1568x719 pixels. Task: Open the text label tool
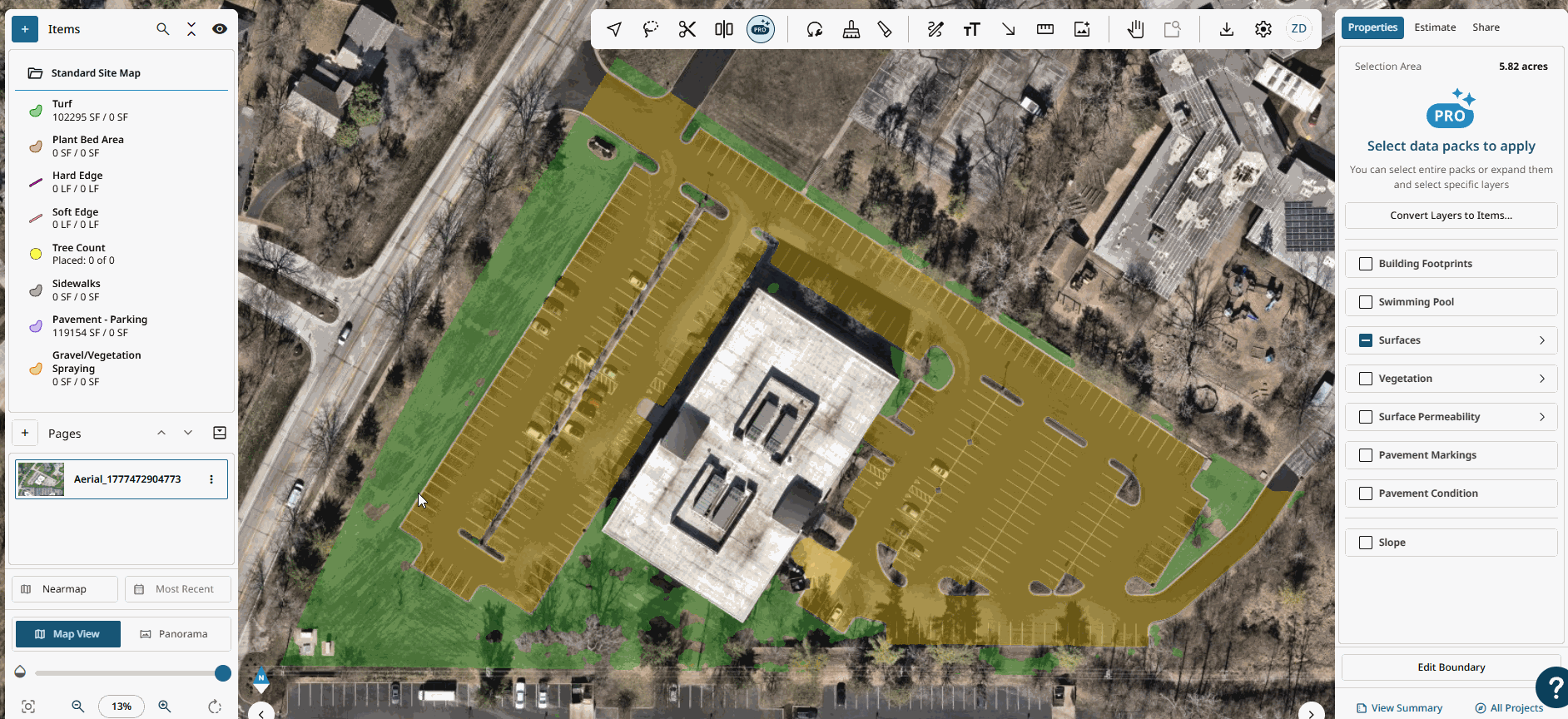pyautogui.click(x=971, y=29)
